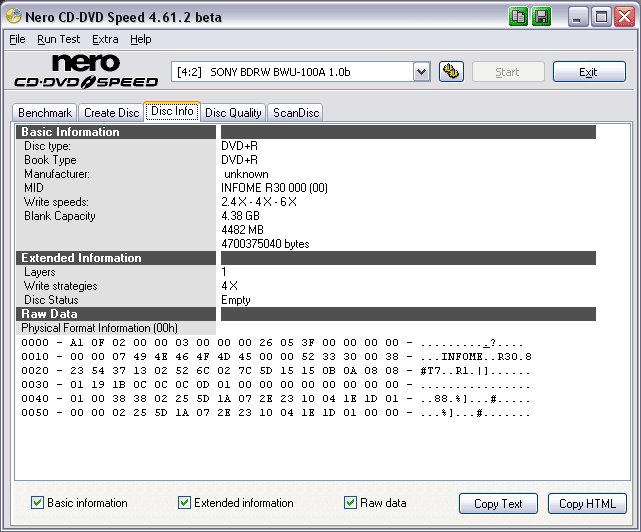Open the Help menu
641x532 pixels.
coord(141,39)
